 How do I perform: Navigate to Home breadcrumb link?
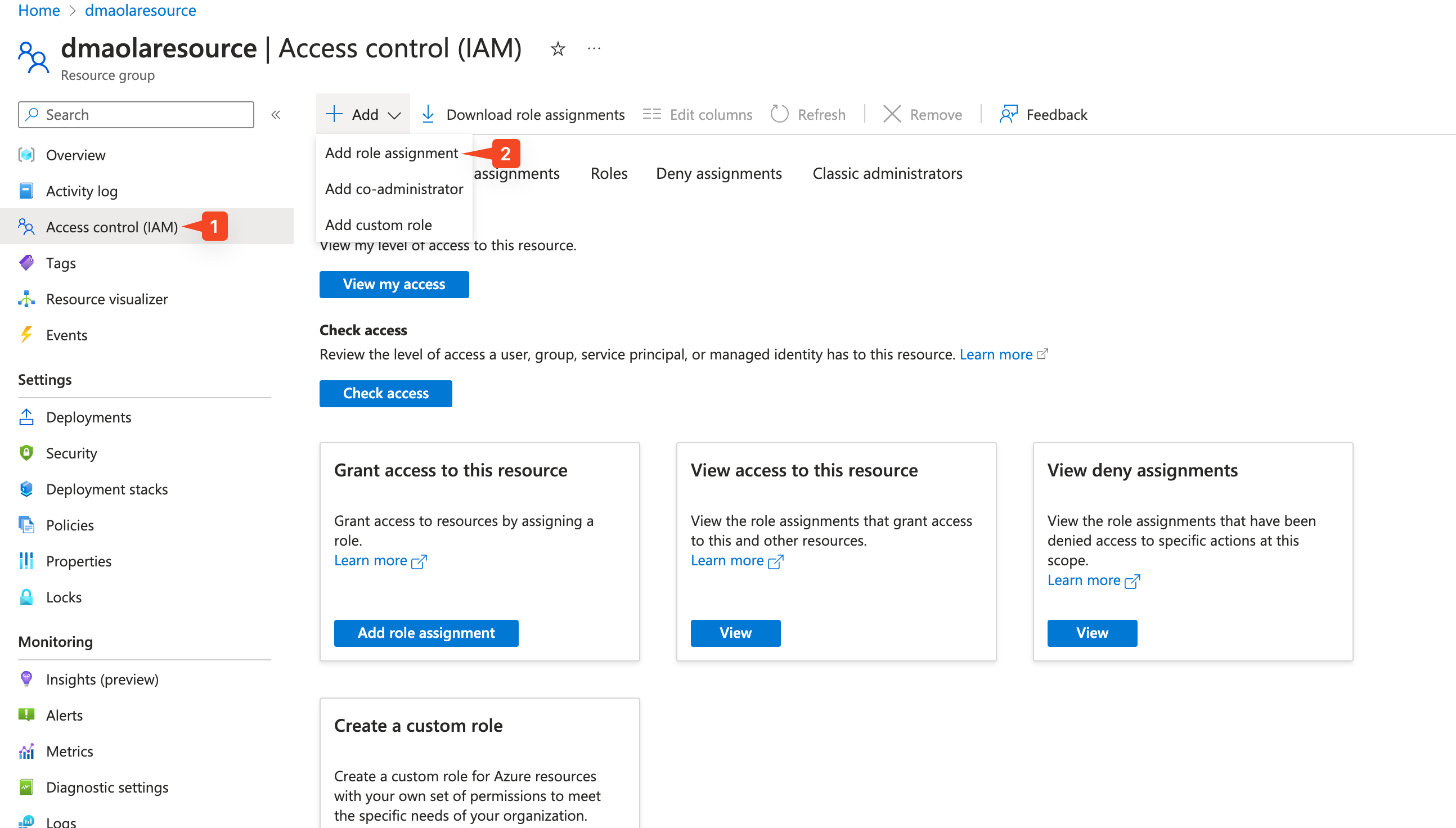[x=39, y=10]
